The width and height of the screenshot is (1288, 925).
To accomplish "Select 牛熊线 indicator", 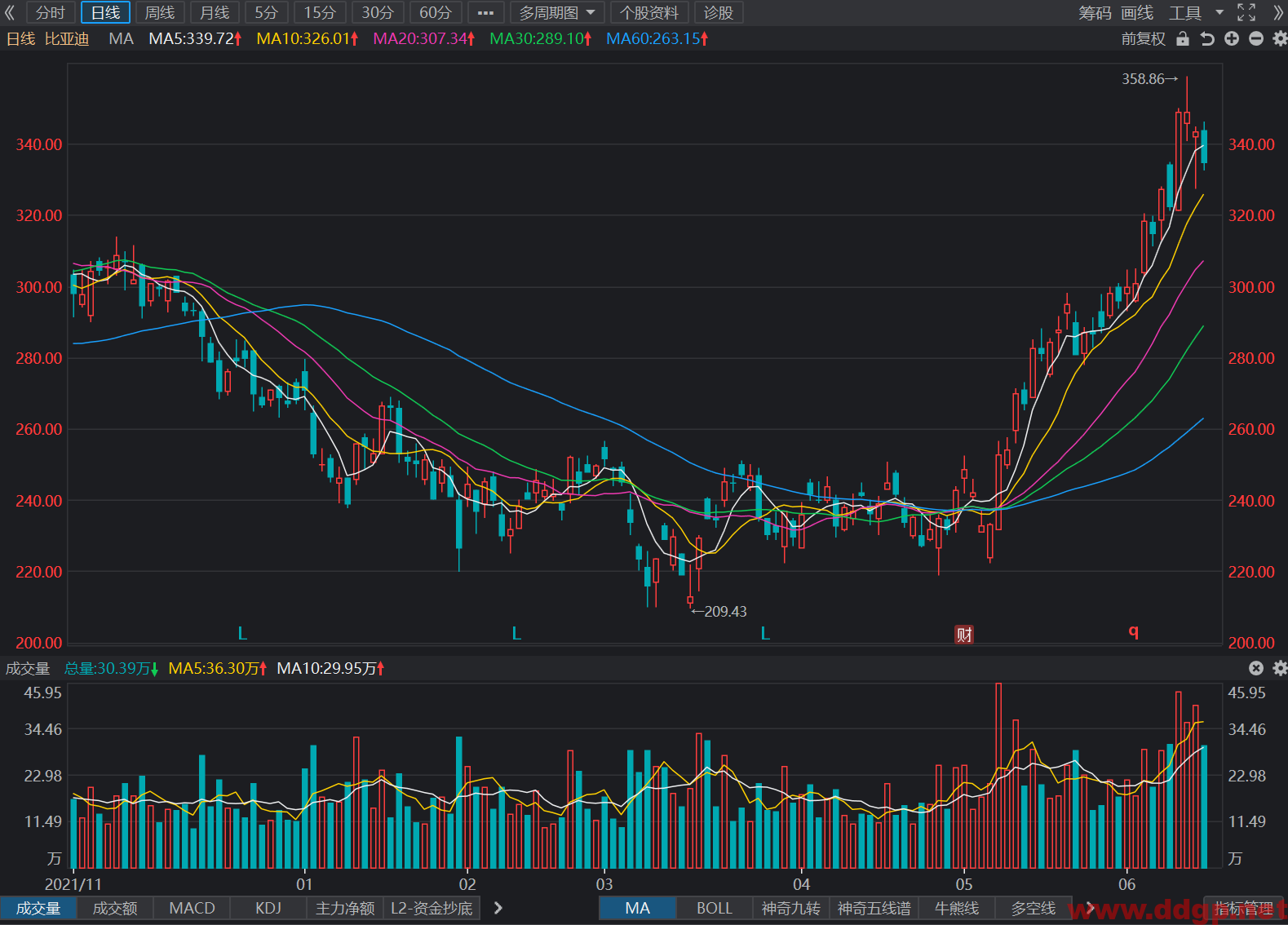I will click(x=957, y=908).
